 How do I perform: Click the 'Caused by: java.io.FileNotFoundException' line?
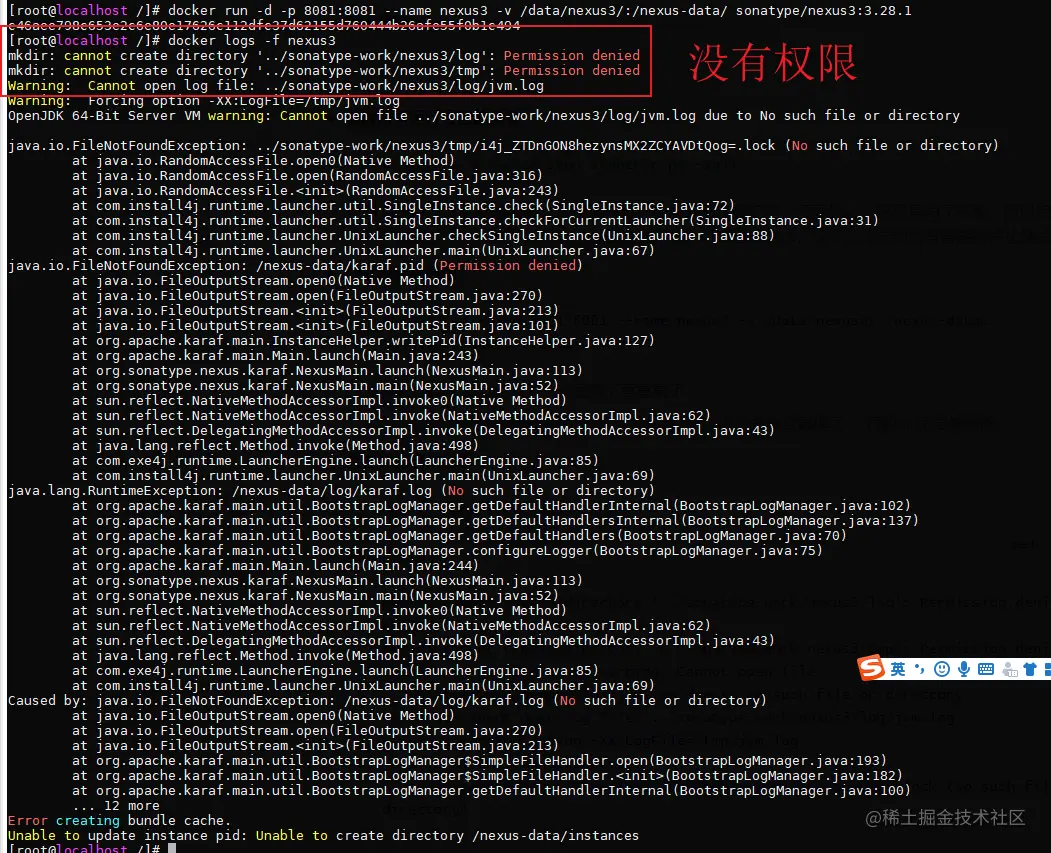[x=387, y=700]
